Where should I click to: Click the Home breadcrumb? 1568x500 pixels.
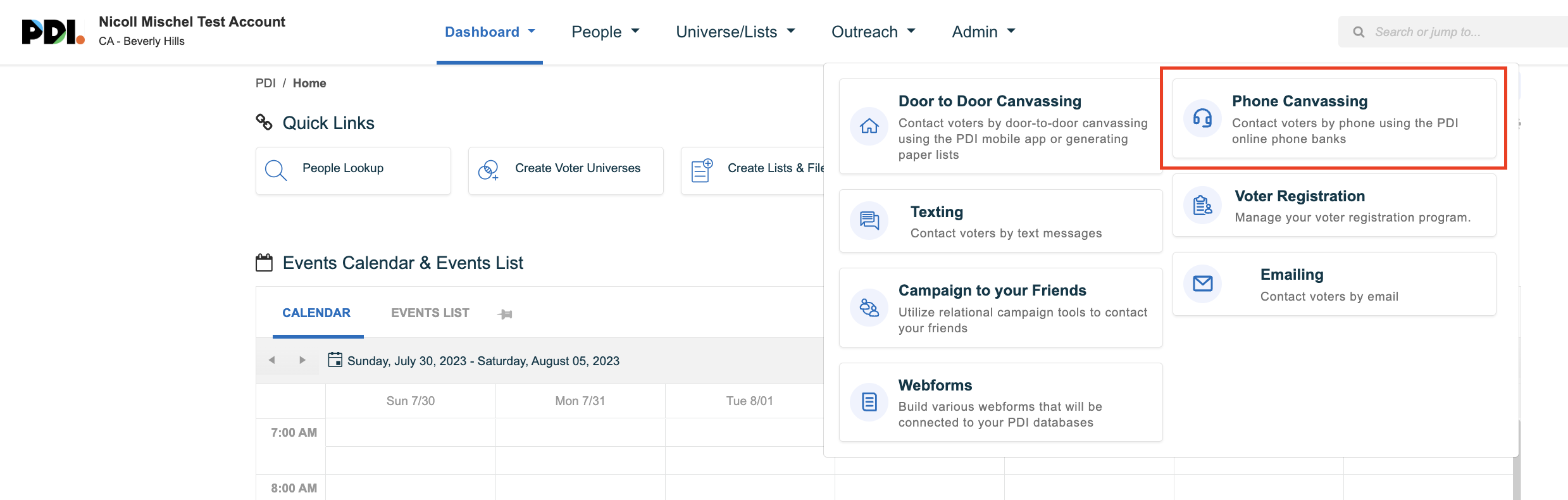click(x=309, y=83)
